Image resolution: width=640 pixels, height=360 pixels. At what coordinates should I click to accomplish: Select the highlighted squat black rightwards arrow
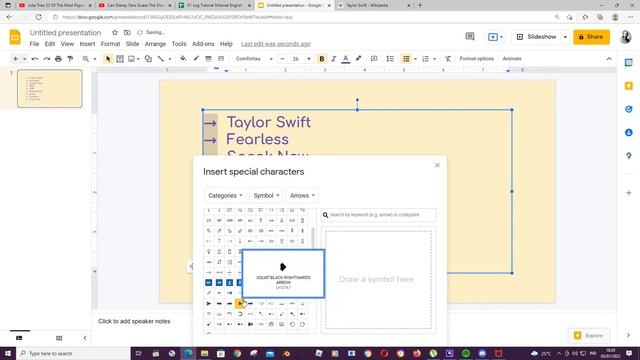240,303
